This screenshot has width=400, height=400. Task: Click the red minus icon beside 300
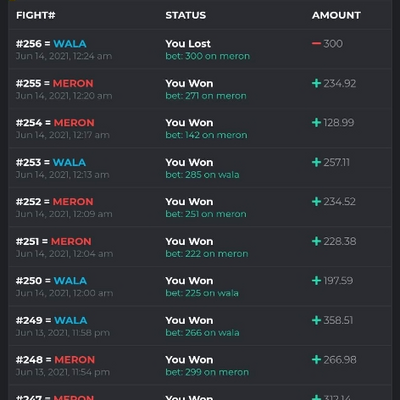[x=316, y=43]
